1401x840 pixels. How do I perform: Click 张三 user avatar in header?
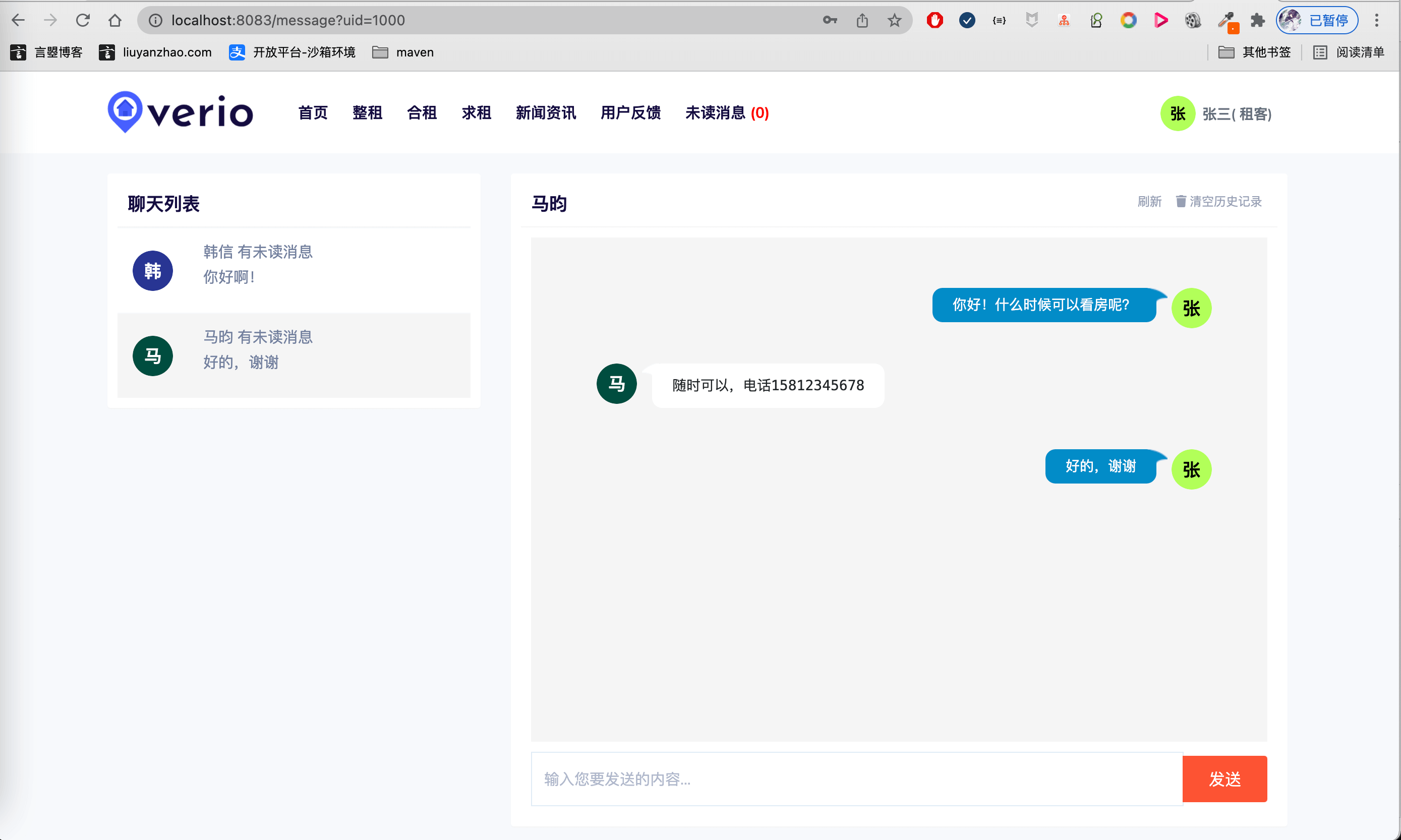point(1178,114)
